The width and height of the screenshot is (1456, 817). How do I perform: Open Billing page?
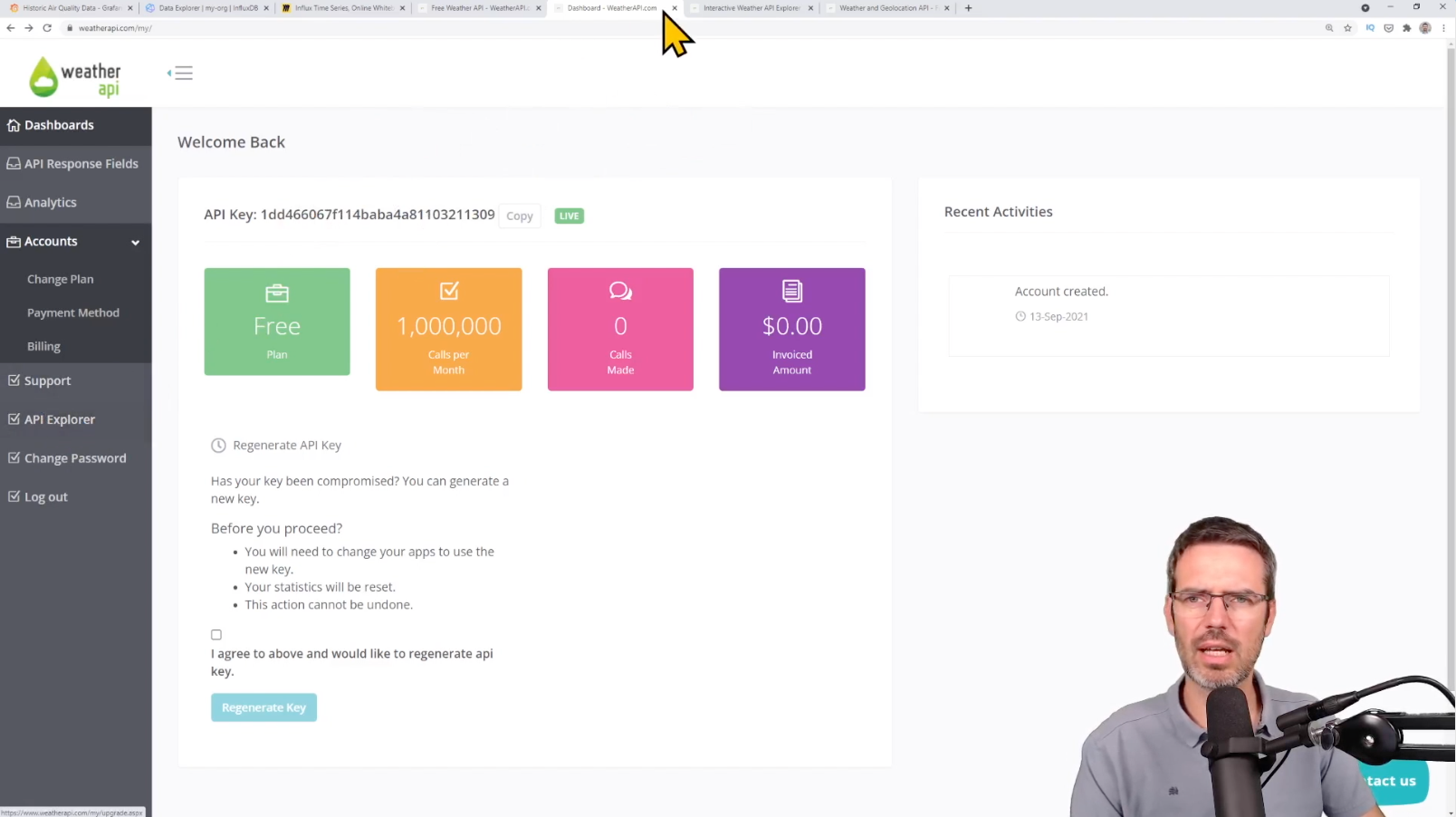(x=43, y=346)
